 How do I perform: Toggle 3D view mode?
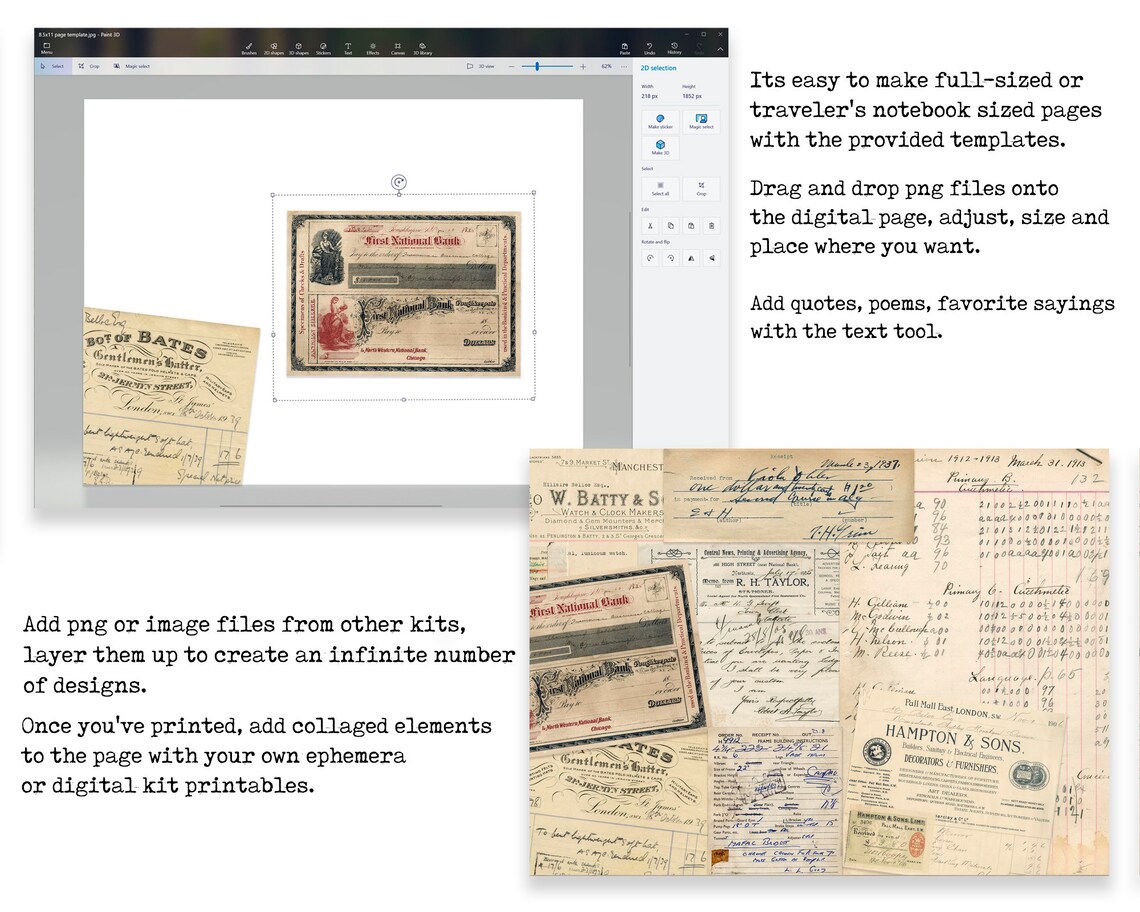481,66
